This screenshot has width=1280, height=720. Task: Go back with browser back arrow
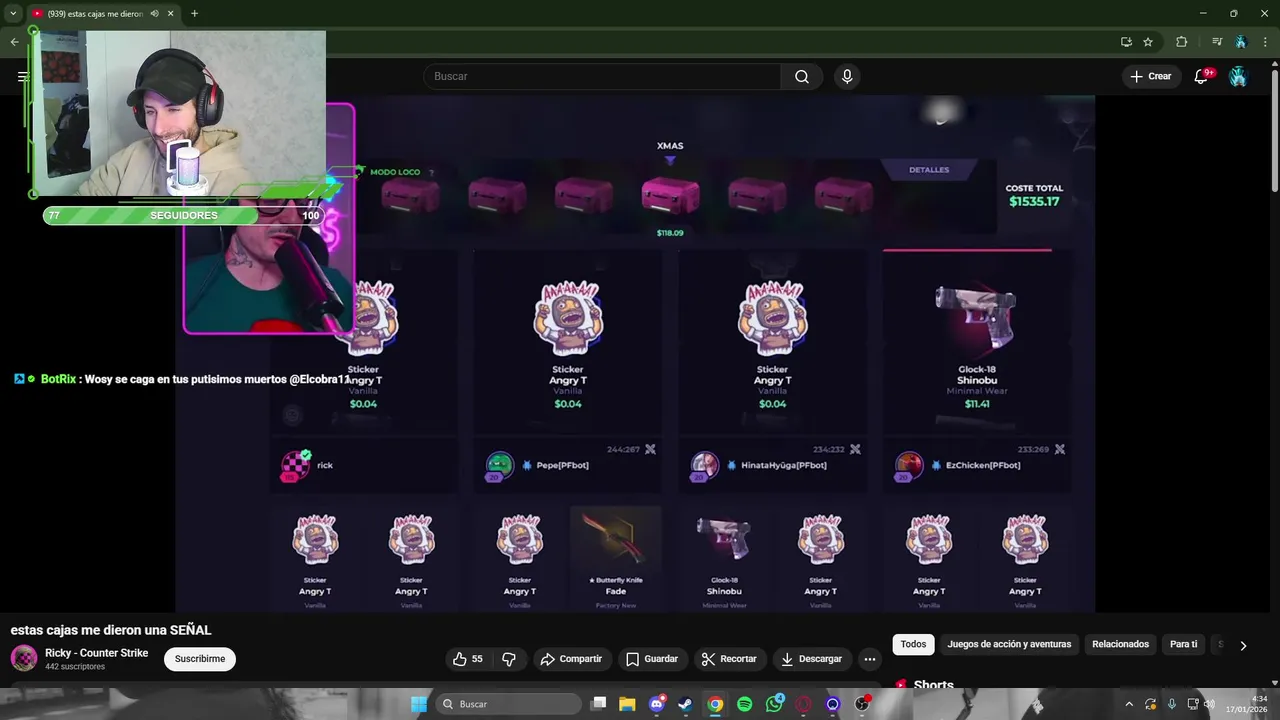point(14,42)
